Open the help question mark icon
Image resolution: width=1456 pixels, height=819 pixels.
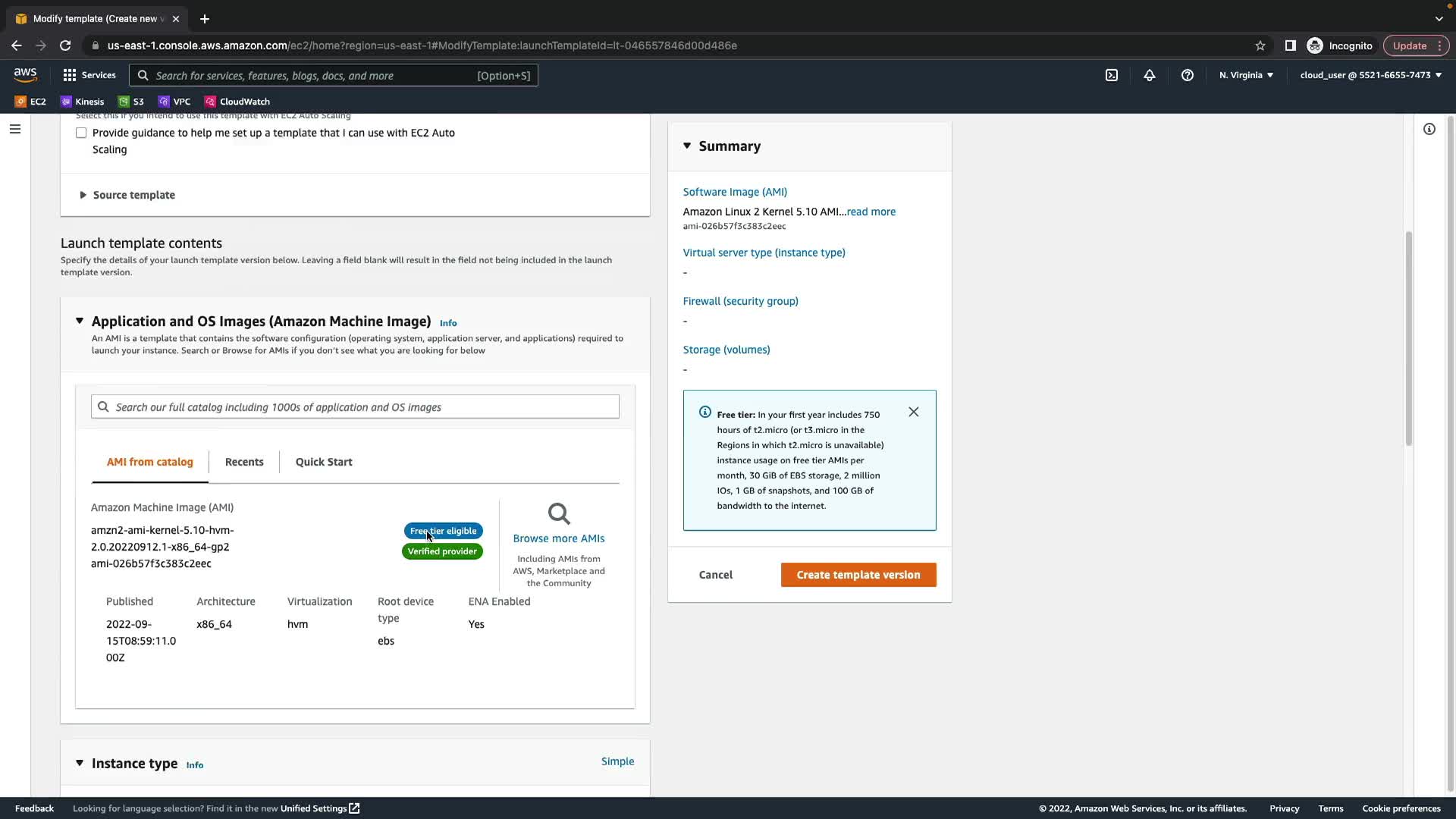tap(1188, 75)
